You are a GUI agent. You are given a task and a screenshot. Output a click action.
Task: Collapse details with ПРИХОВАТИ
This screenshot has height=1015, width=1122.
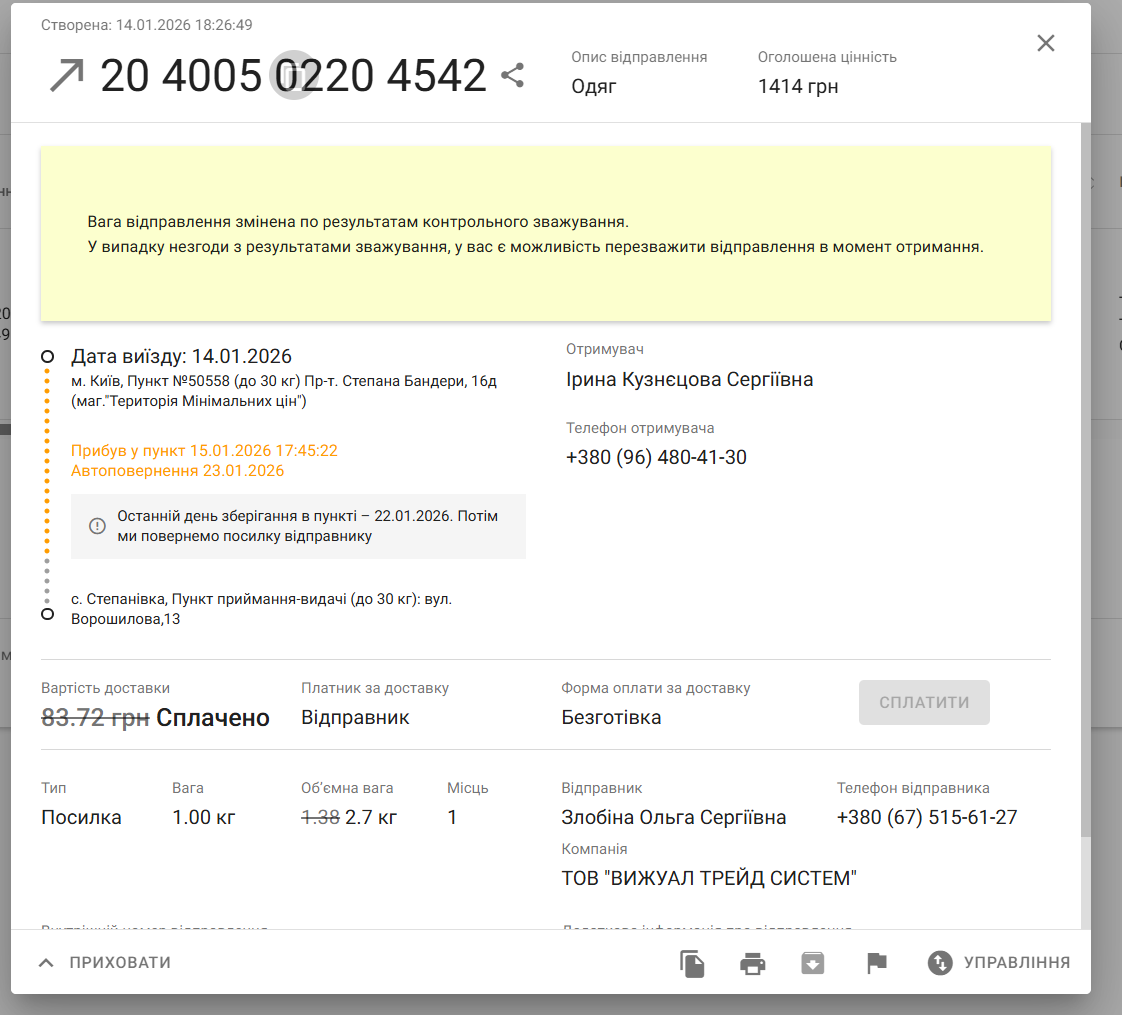pyautogui.click(x=104, y=963)
